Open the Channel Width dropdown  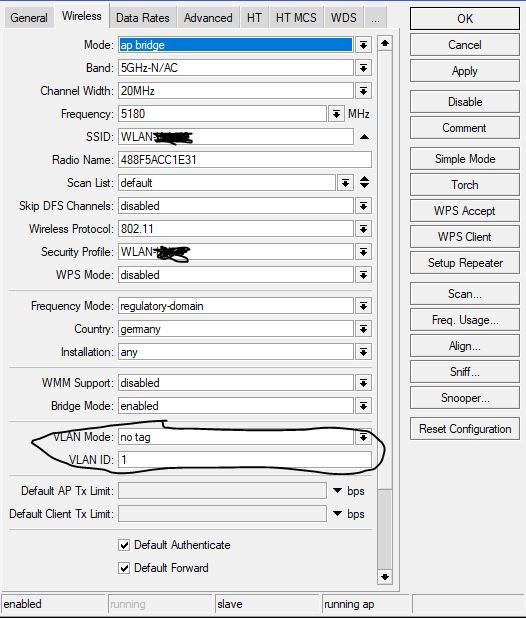point(363,91)
